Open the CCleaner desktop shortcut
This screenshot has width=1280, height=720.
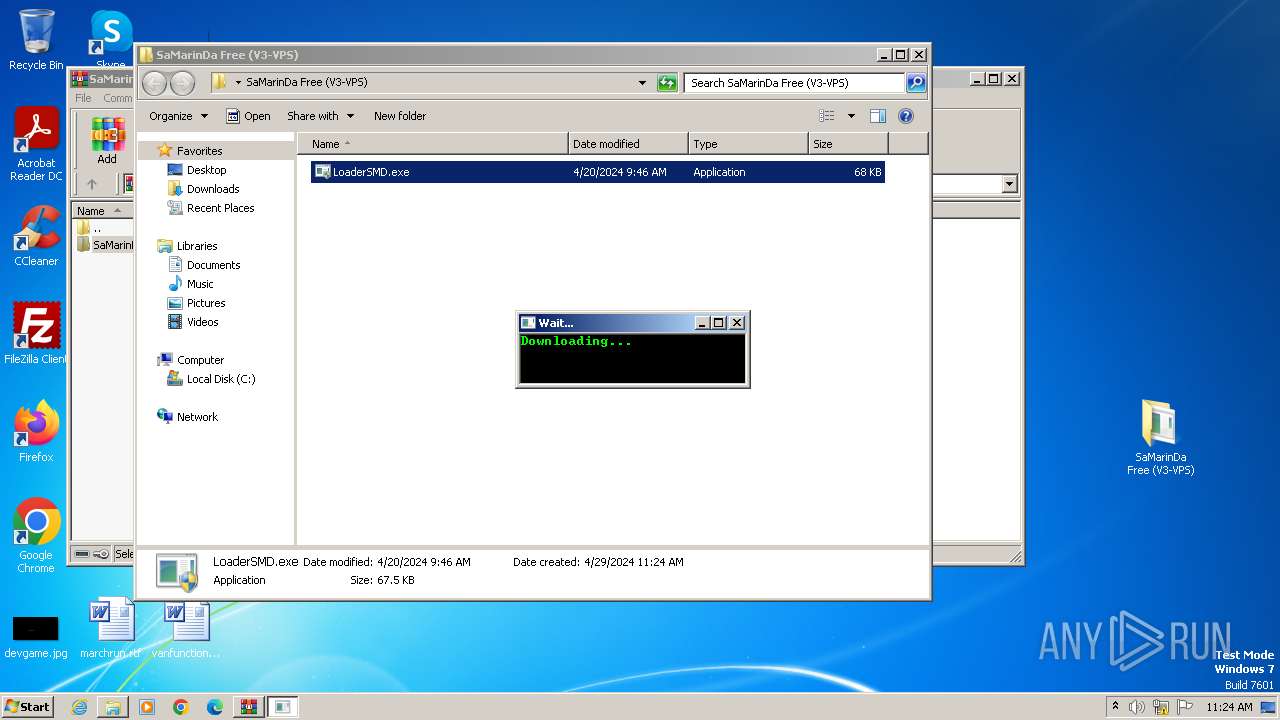pyautogui.click(x=36, y=237)
